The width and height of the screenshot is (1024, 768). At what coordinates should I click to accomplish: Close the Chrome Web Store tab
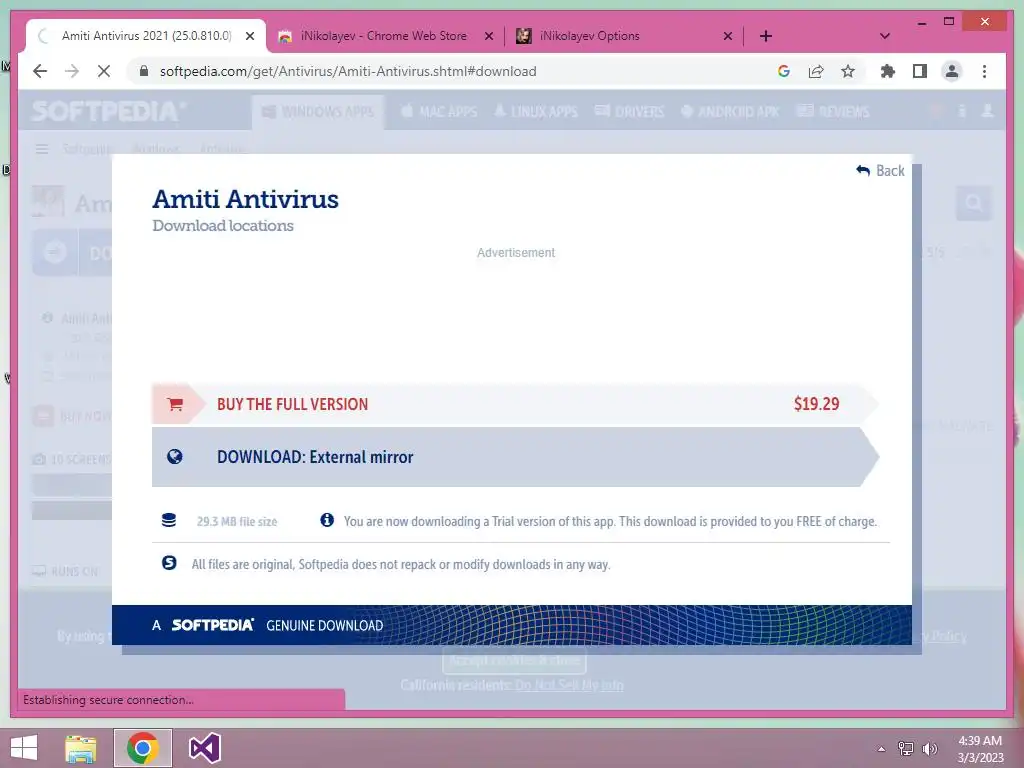(x=488, y=36)
